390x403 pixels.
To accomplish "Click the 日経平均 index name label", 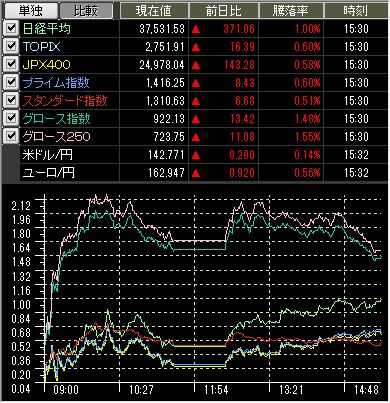I will tap(47, 29).
